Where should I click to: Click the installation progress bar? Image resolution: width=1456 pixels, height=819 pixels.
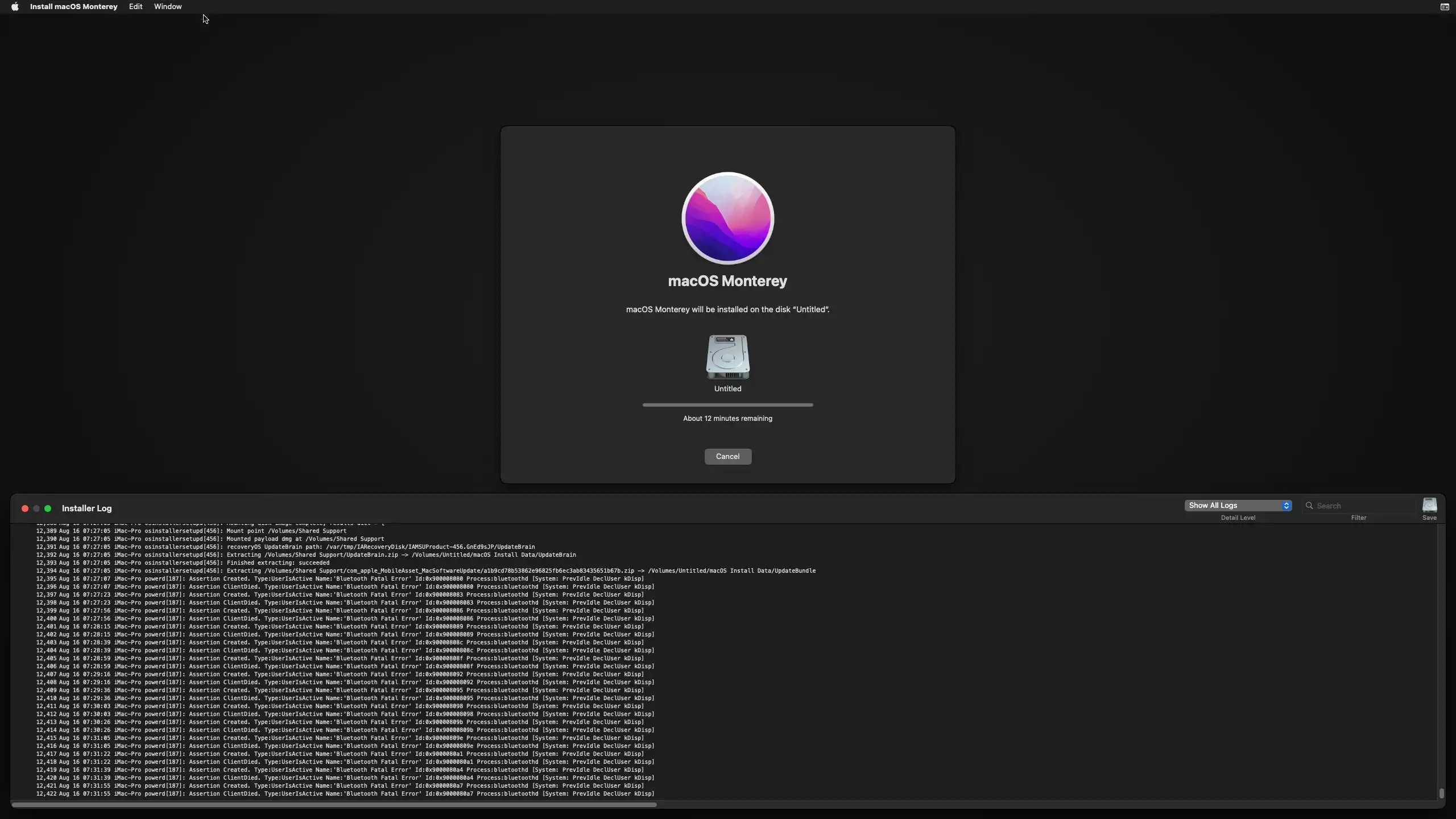(x=727, y=405)
